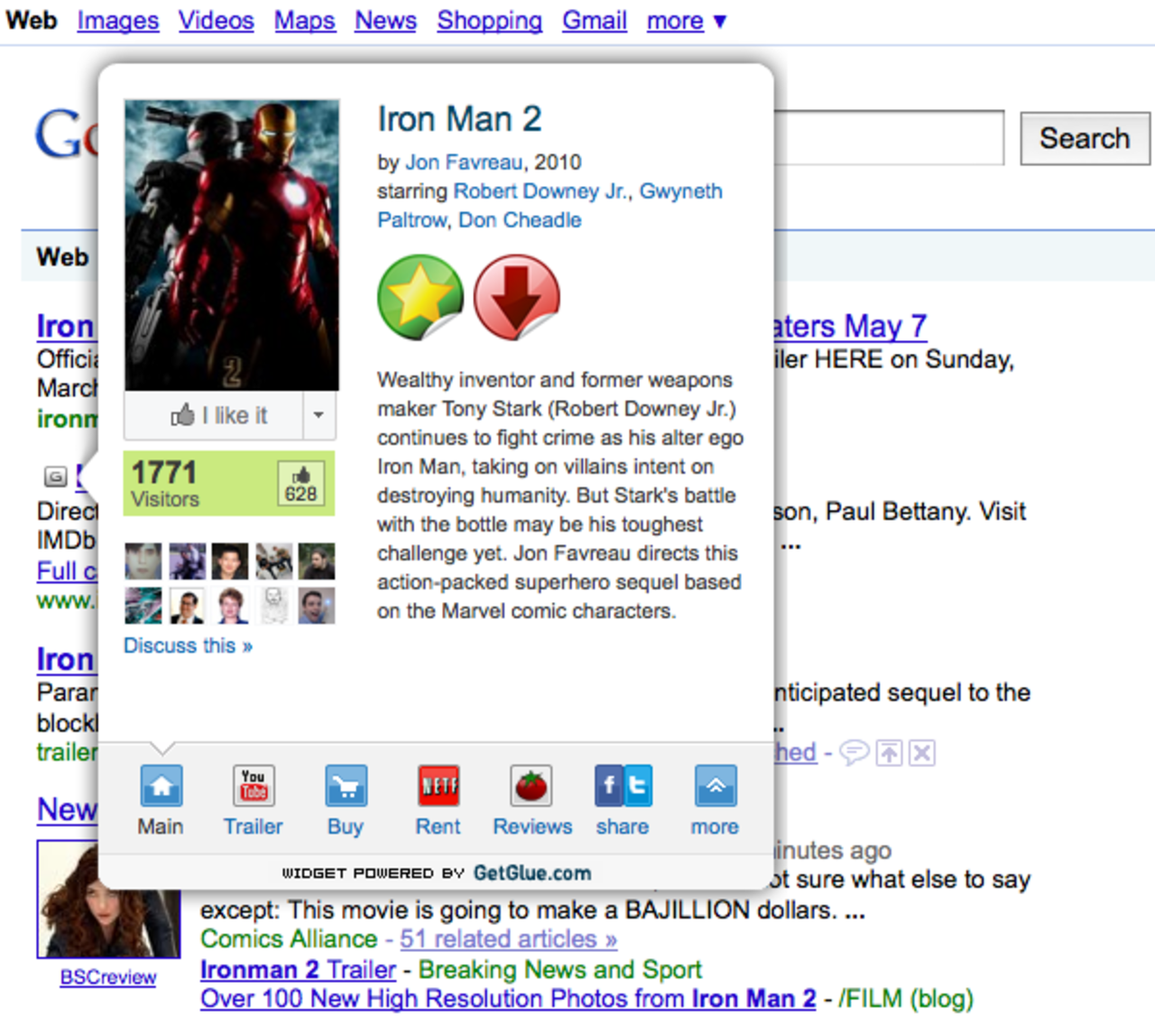Click the 'Discuss this »' link
The image size is (1155, 1036).
click(188, 646)
